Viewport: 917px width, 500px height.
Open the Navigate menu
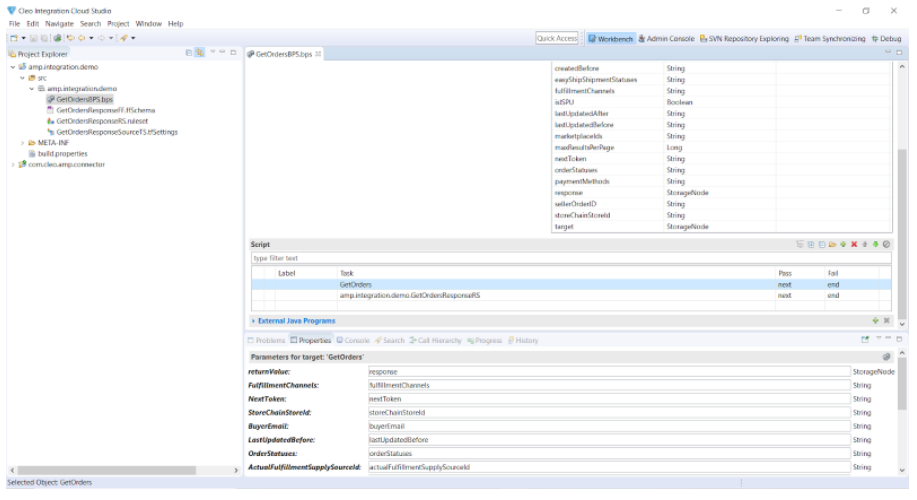(60, 24)
